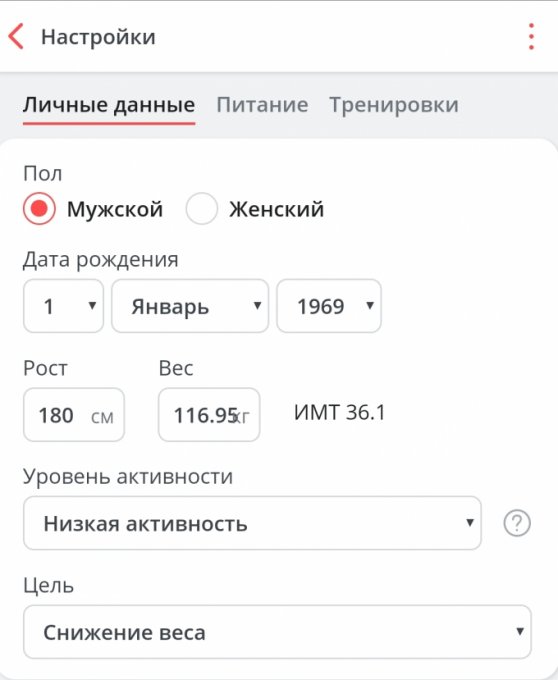Click the Настройки header title

tap(98, 36)
